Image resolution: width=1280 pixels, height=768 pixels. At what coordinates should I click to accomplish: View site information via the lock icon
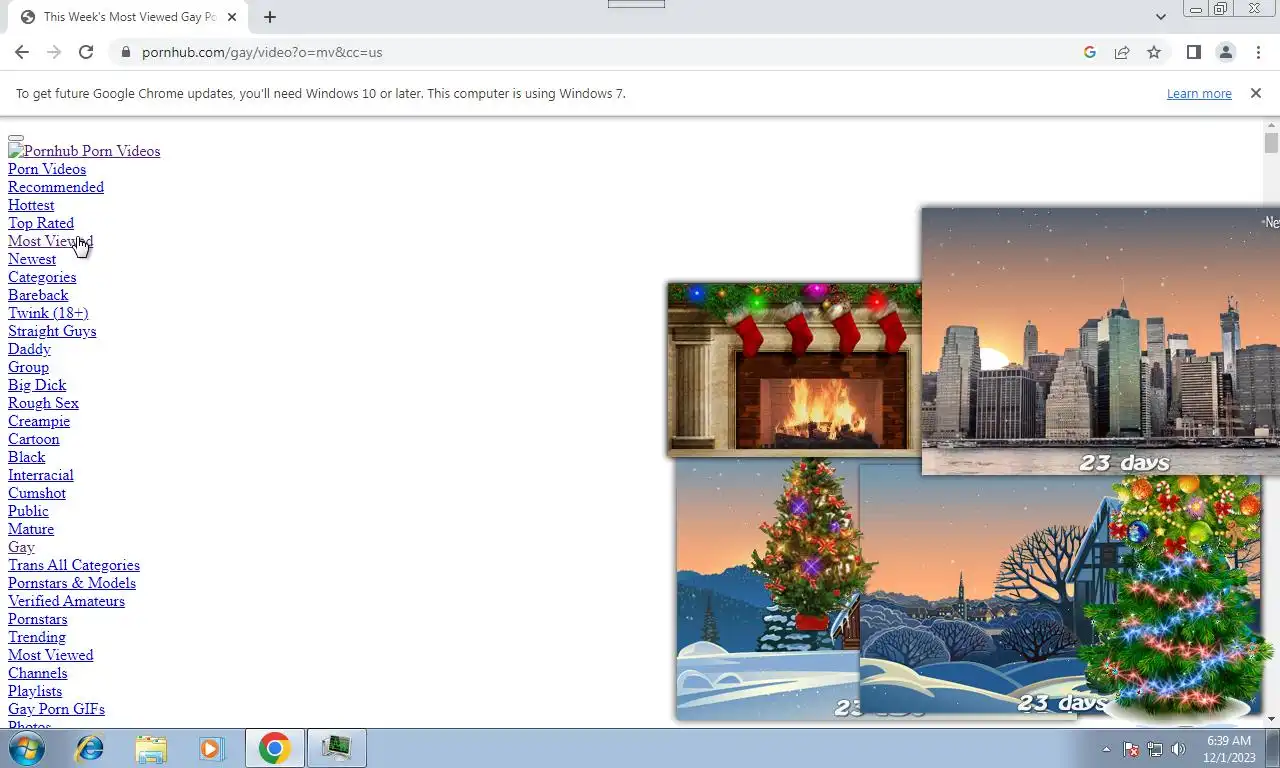(125, 52)
